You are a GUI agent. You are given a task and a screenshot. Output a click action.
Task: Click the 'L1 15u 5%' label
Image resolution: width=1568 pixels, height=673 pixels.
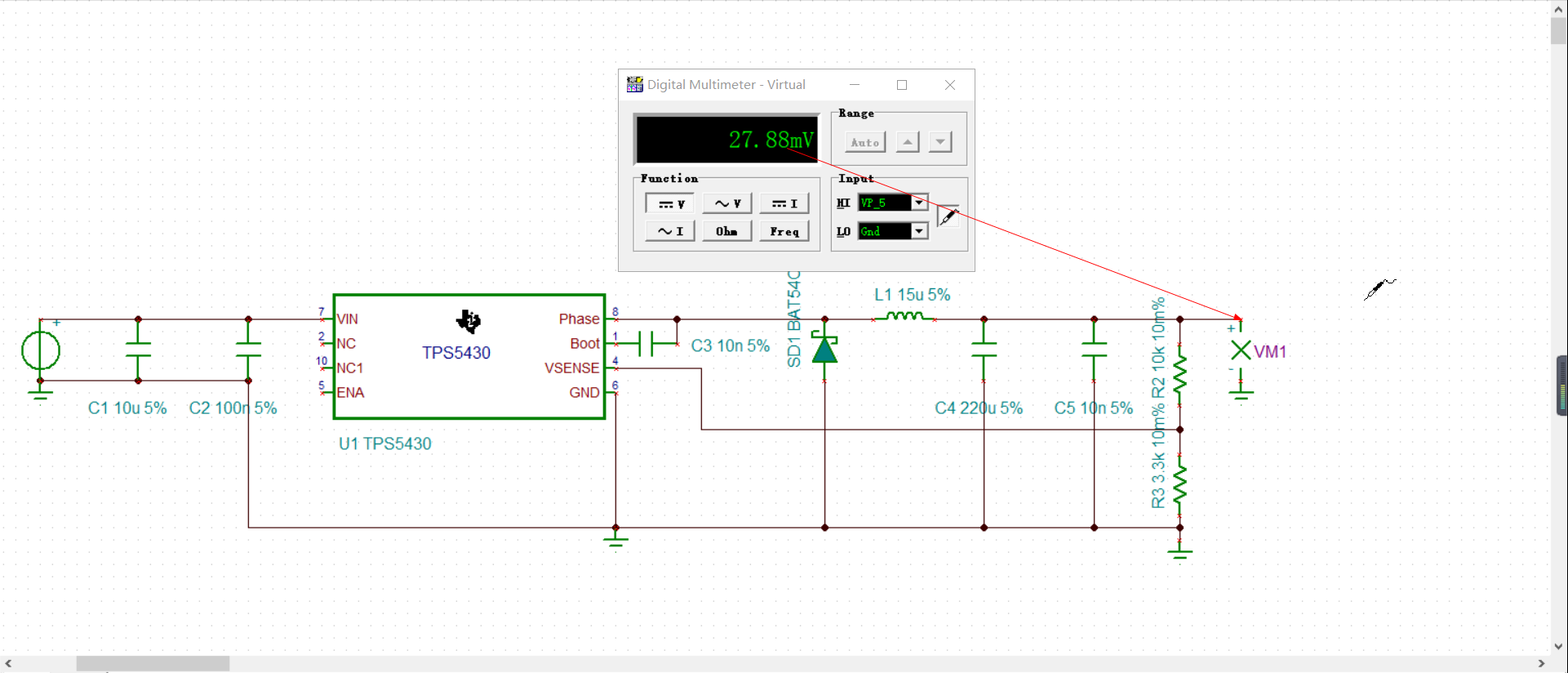[x=913, y=295]
